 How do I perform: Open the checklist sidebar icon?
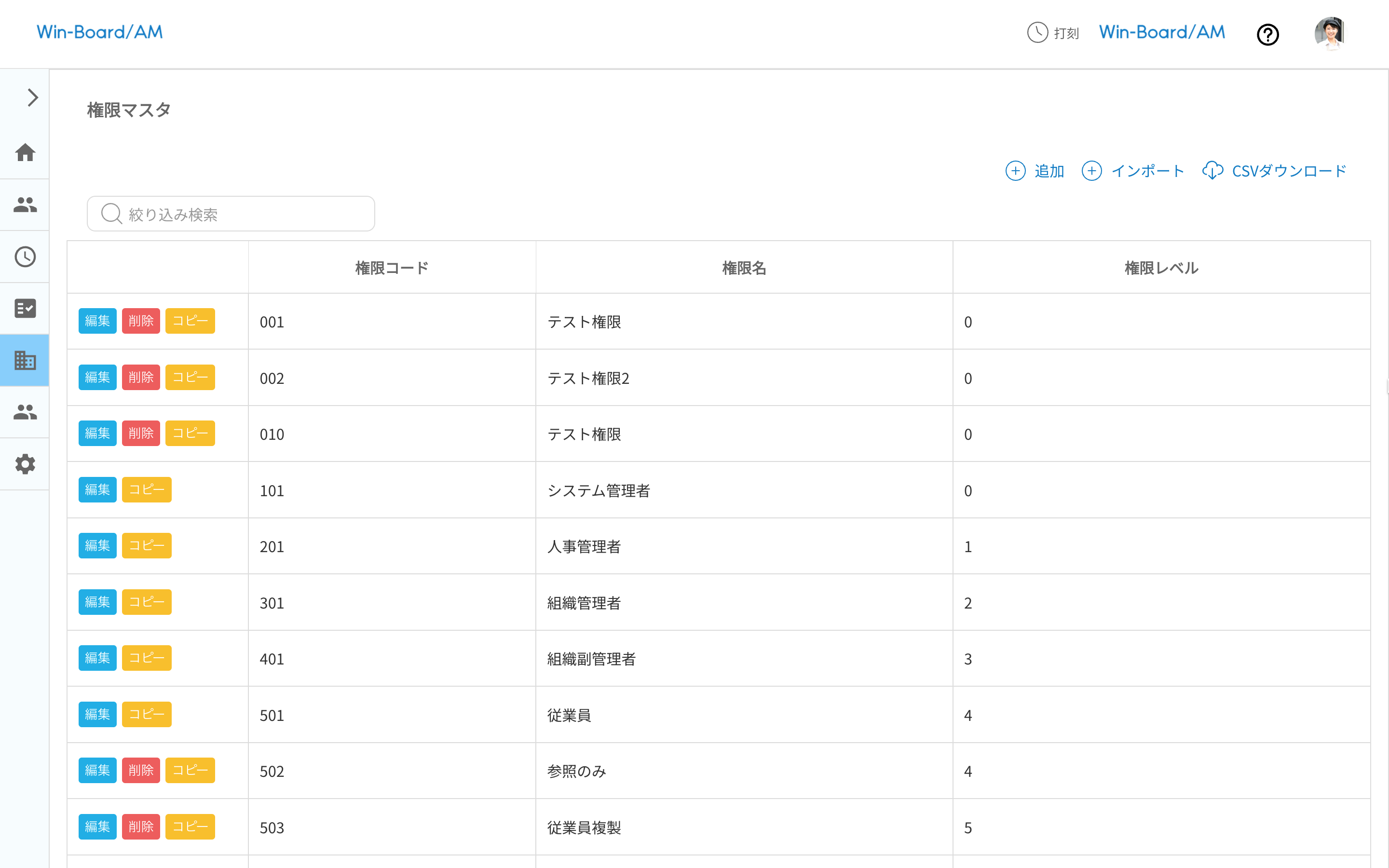[25, 308]
